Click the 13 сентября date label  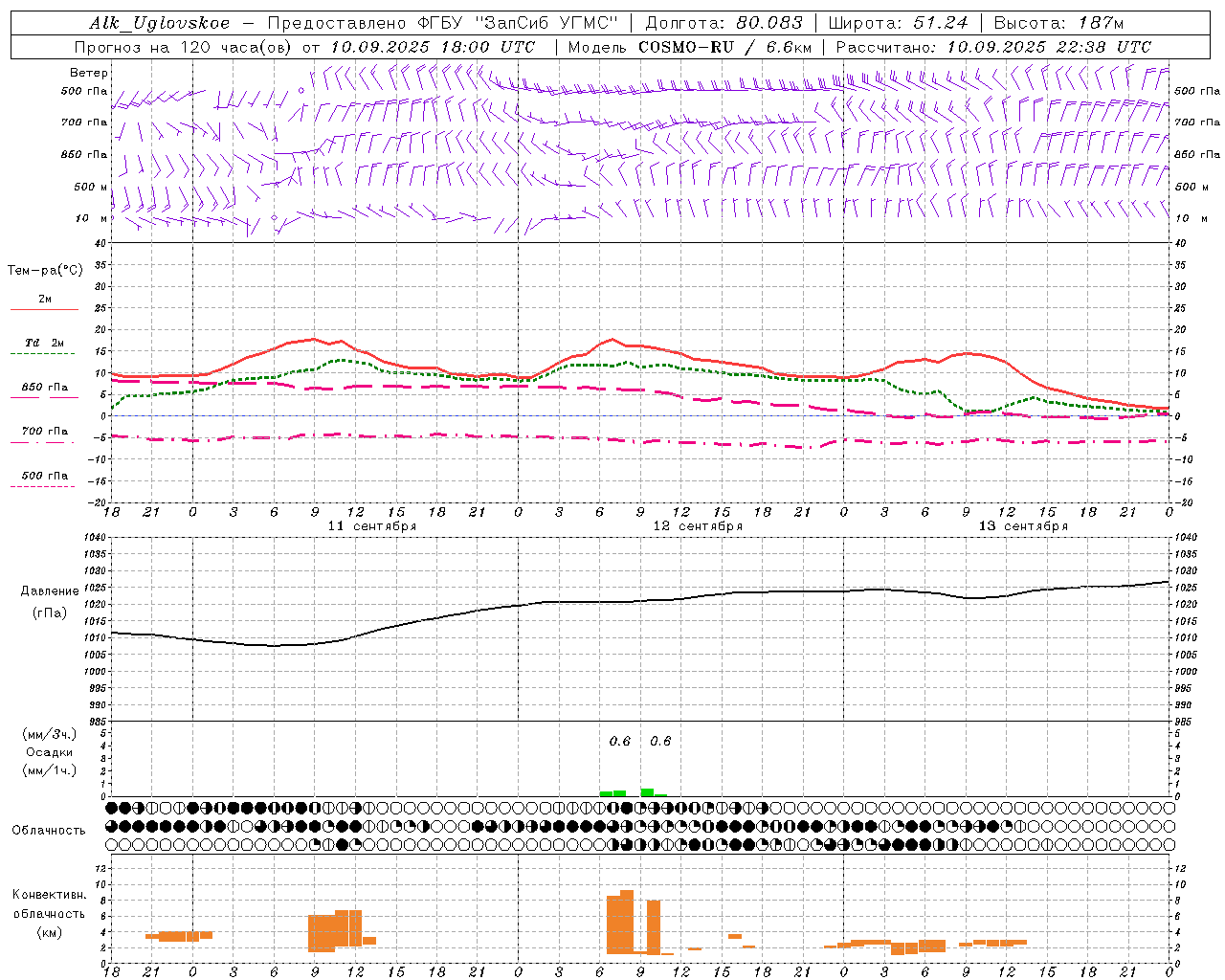coord(1023,526)
